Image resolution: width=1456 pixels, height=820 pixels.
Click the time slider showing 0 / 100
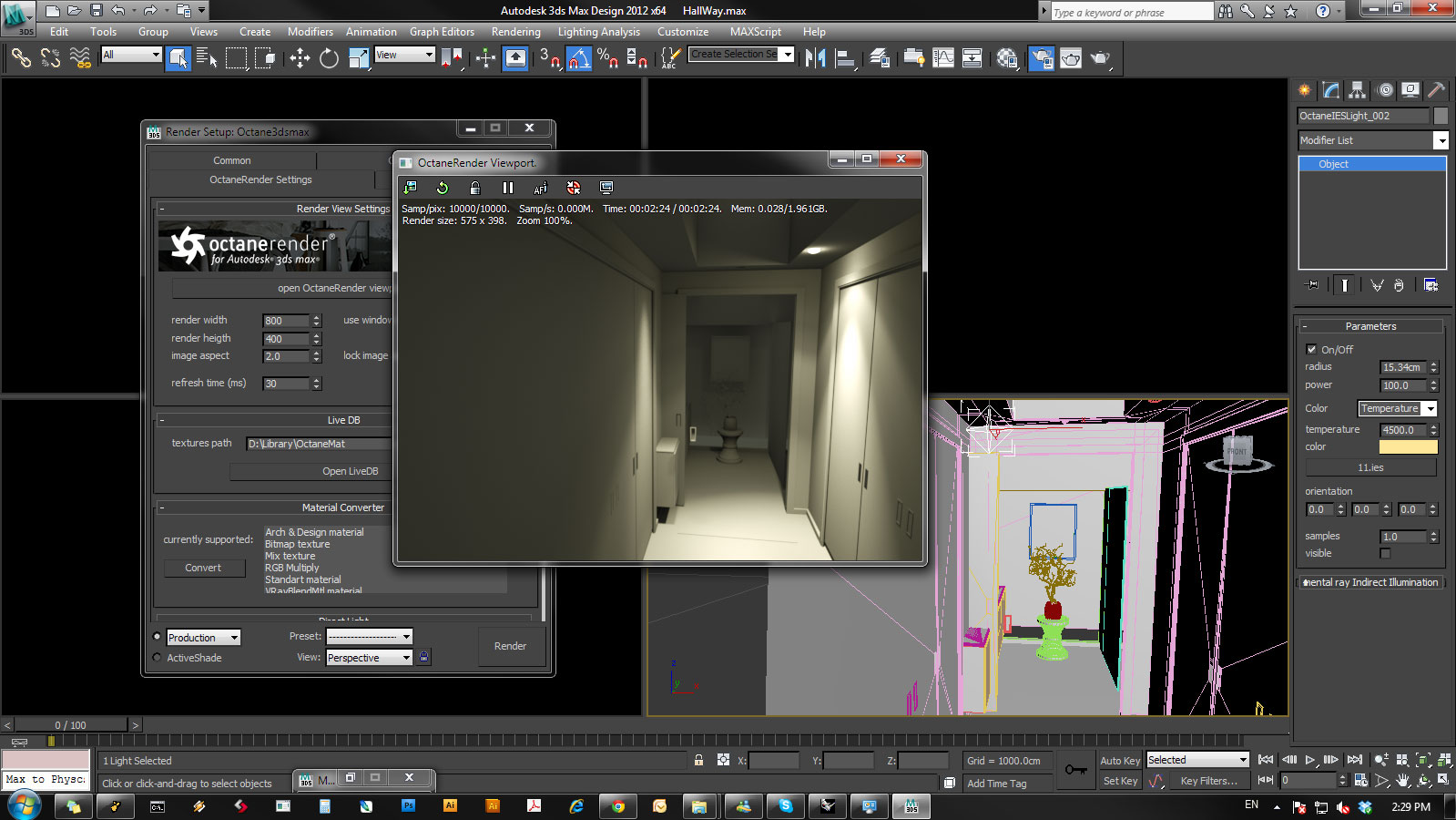point(70,725)
